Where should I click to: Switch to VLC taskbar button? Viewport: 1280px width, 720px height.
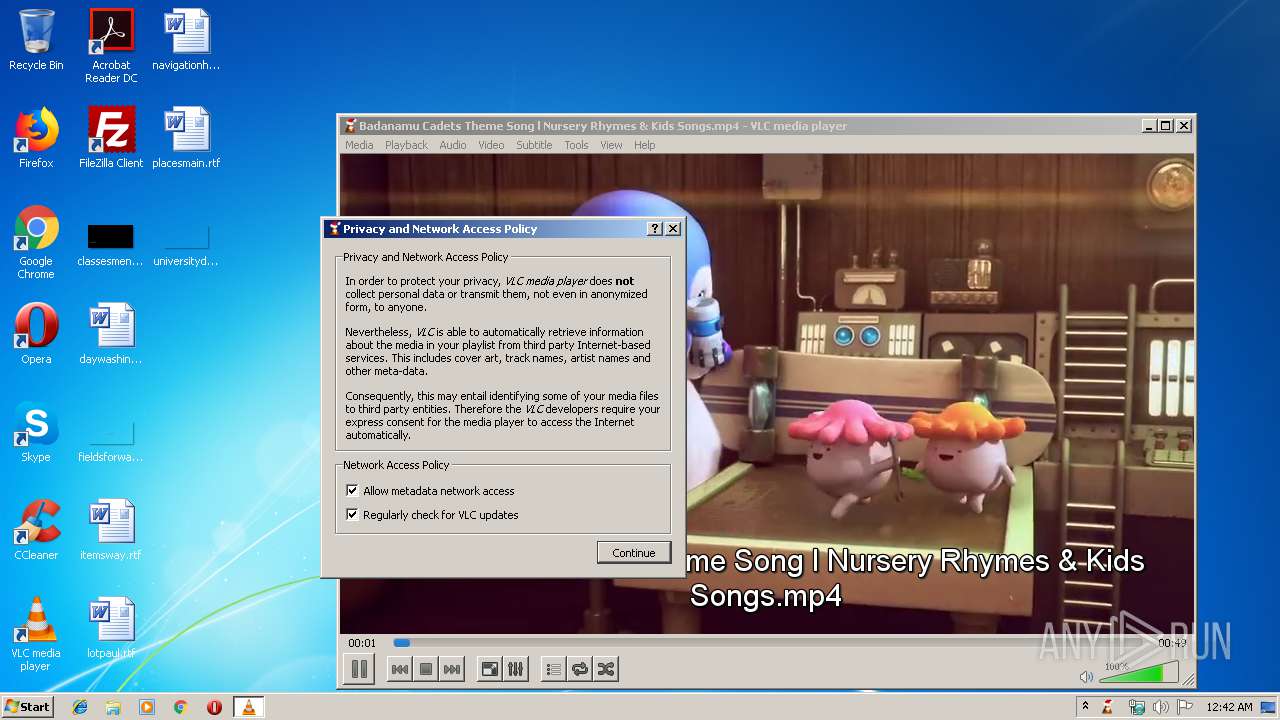(x=248, y=707)
